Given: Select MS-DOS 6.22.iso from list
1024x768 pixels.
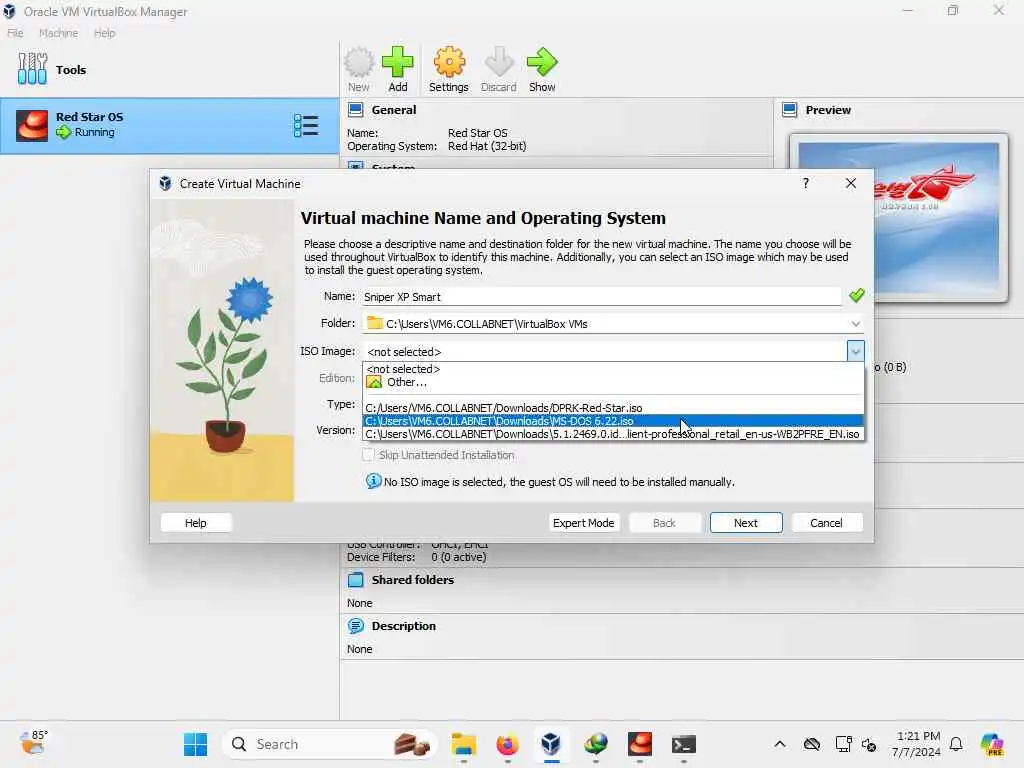Looking at the screenshot, I should tap(613, 421).
